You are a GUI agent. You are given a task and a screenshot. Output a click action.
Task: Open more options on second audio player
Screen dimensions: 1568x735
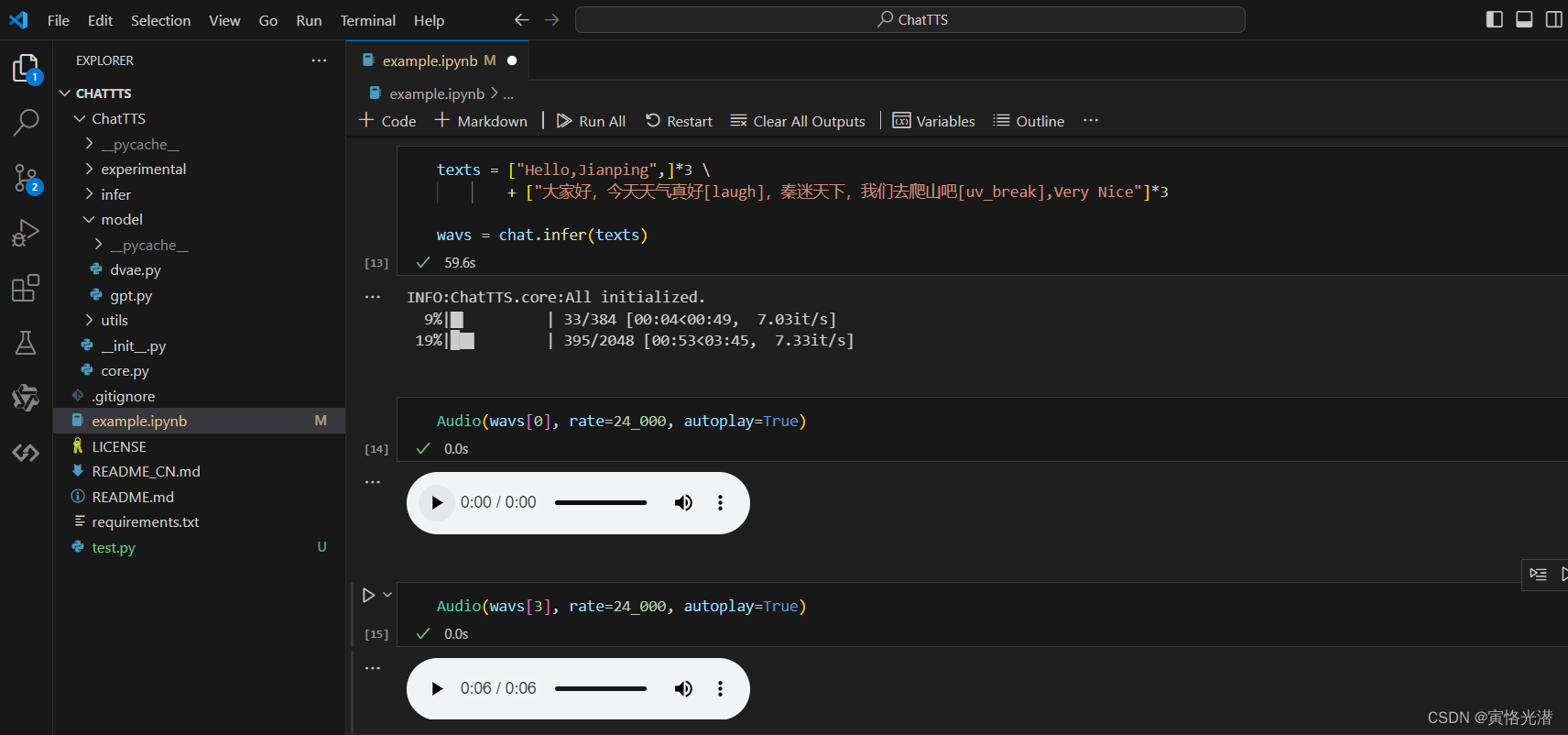[720, 688]
